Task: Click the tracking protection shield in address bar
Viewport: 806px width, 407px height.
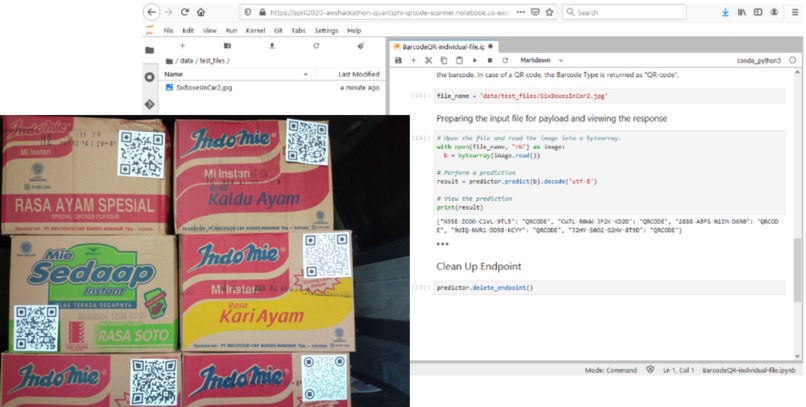Action: 248,12
